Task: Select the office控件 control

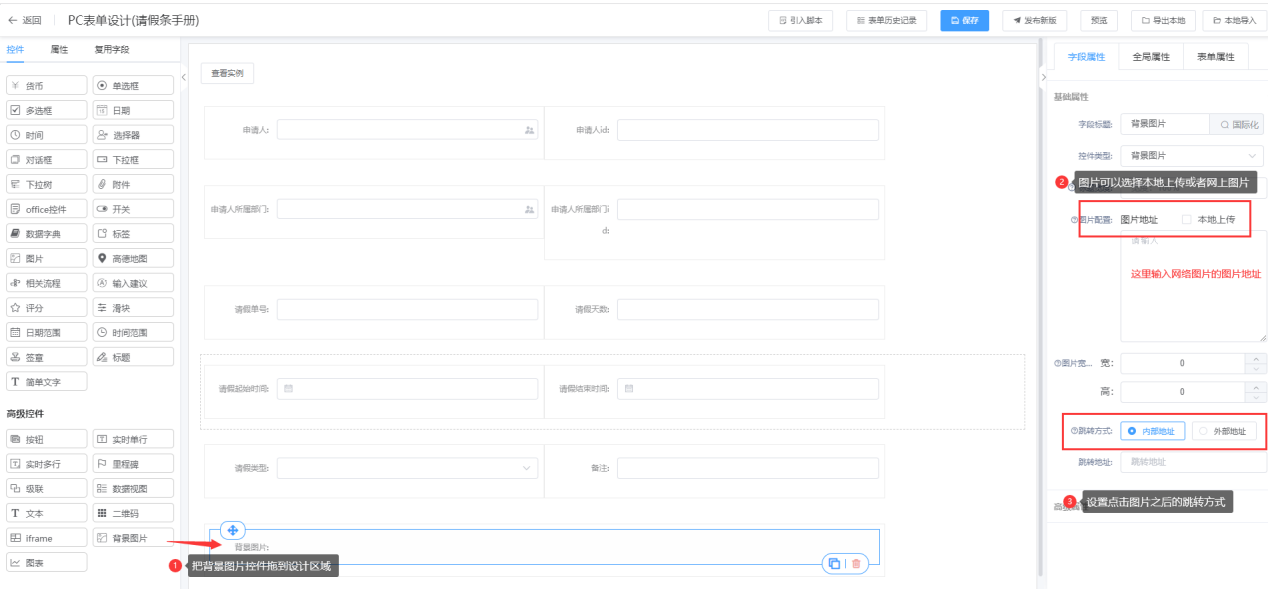Action: (46, 209)
